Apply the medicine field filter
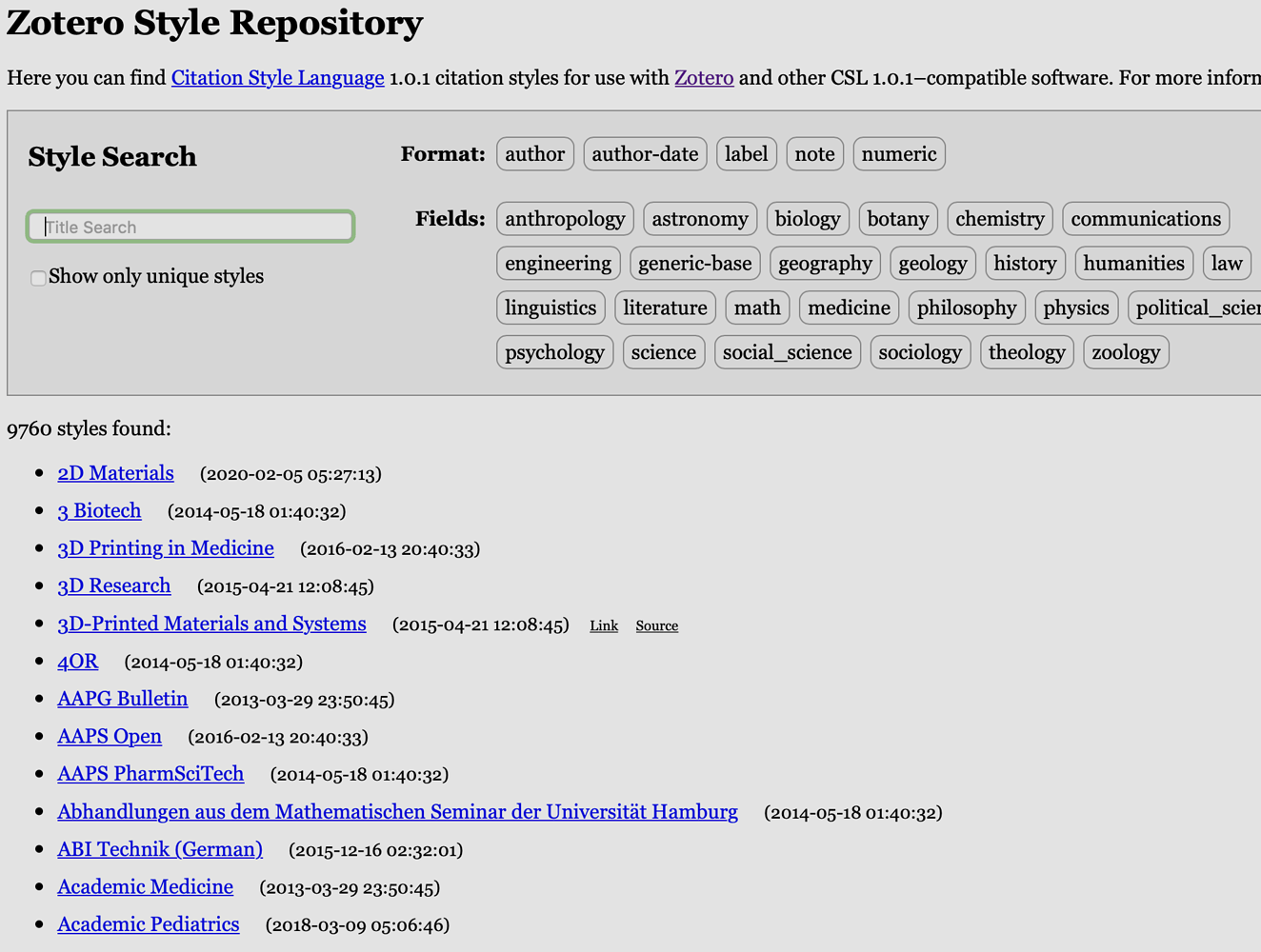 coord(848,307)
